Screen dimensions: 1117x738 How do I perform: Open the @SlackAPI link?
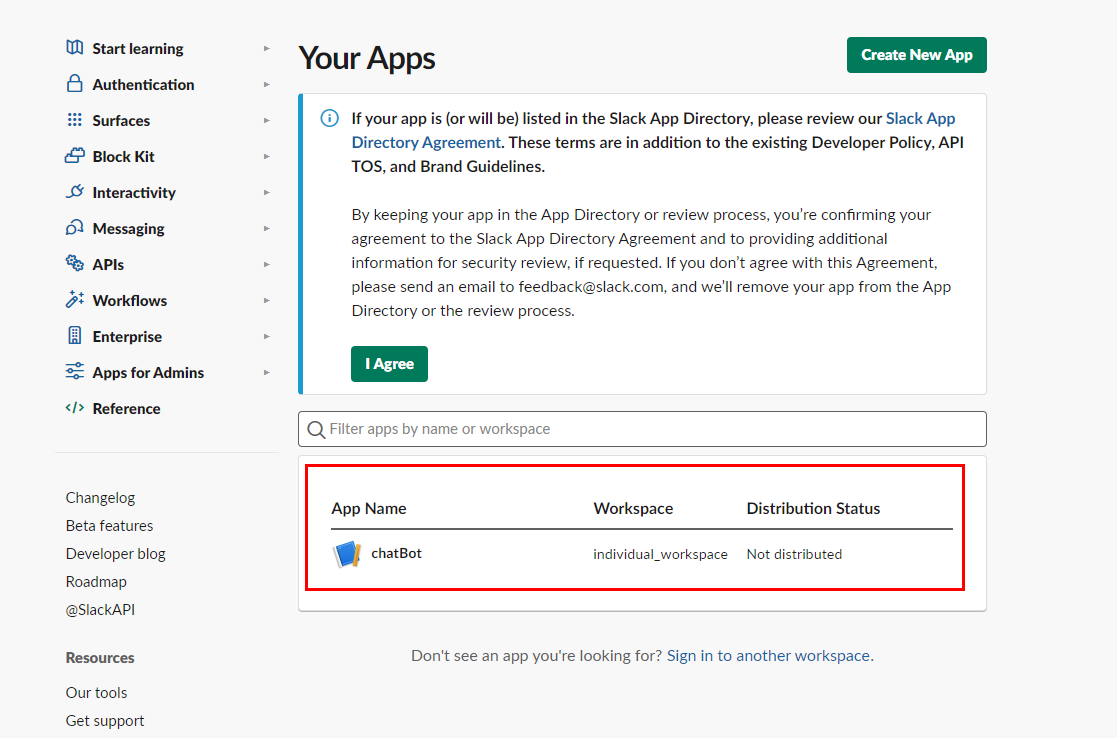(100, 610)
